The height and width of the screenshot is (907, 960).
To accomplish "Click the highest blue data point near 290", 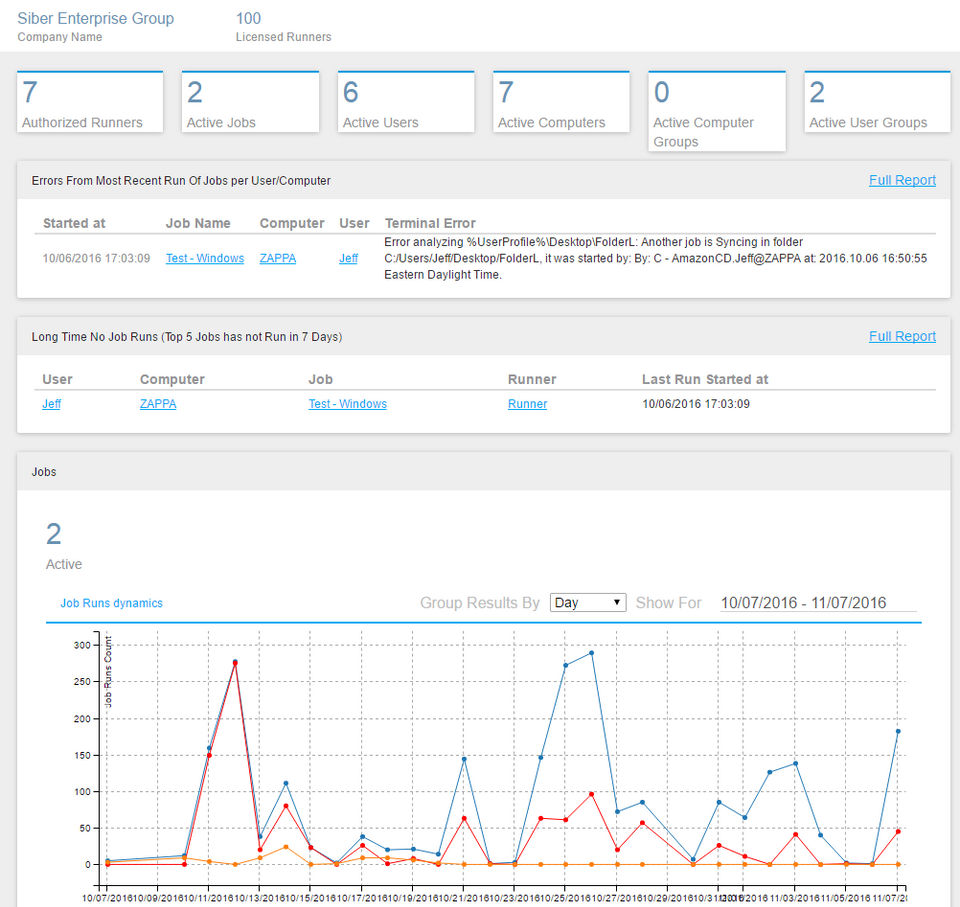I will point(591,653).
